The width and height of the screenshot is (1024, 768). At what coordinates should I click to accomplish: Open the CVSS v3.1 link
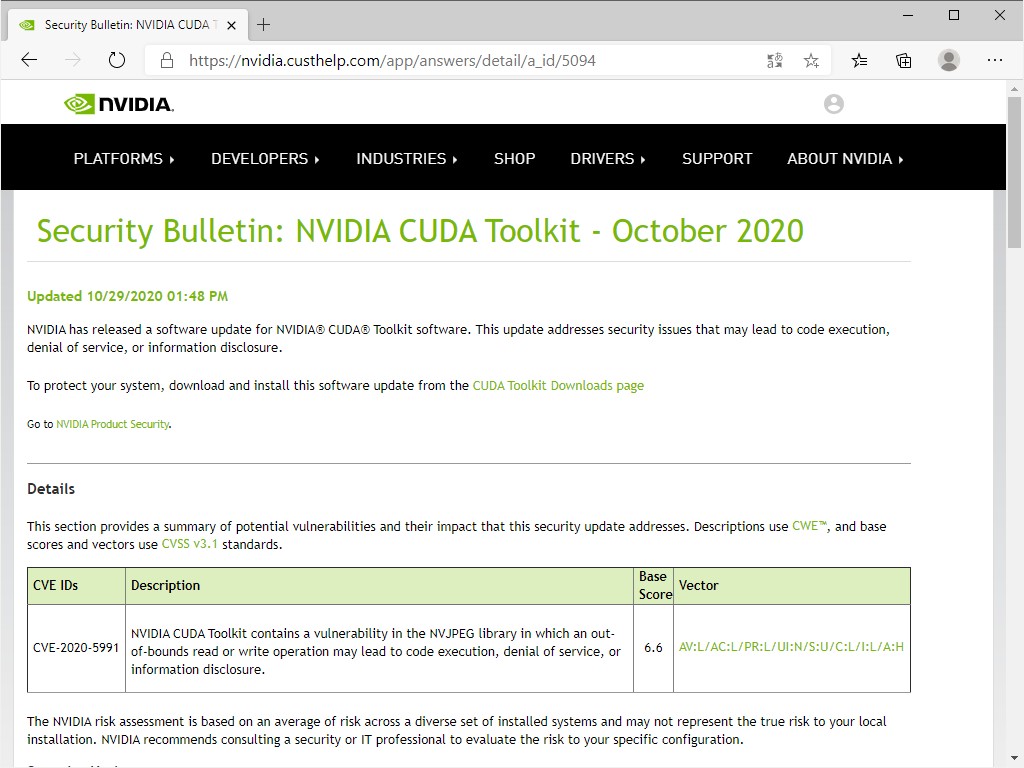point(189,544)
